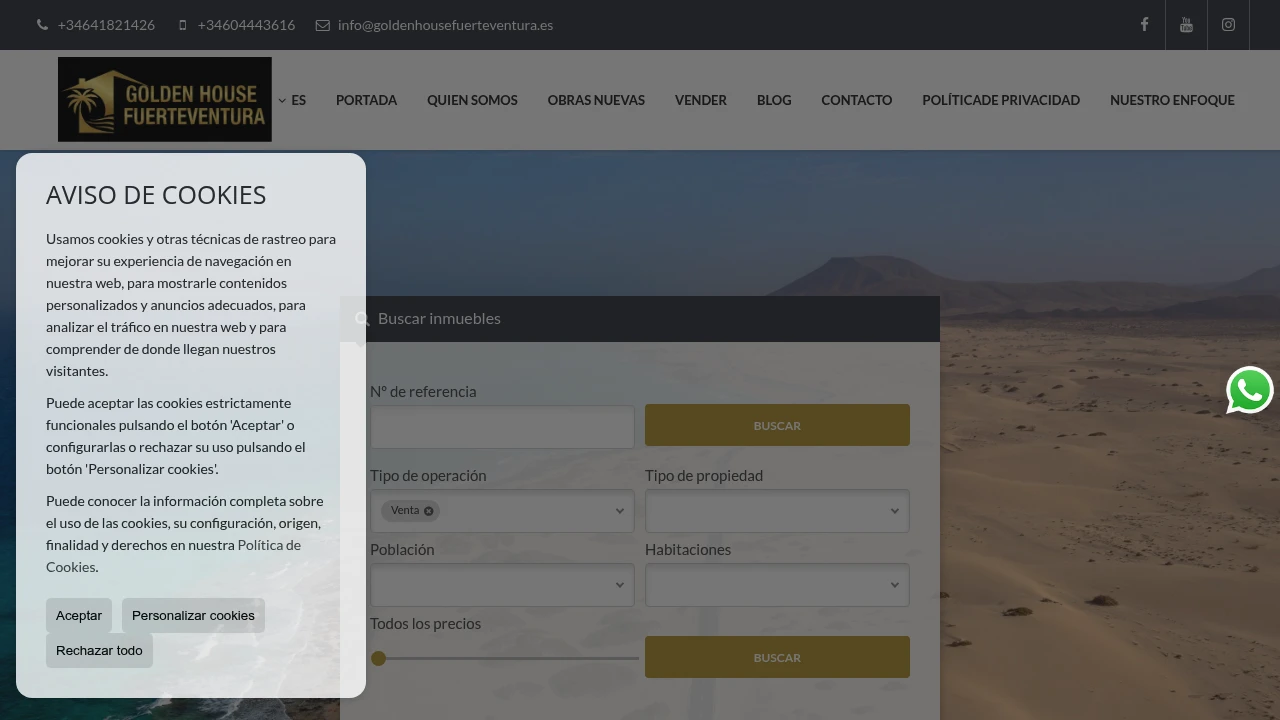Open the Vender menu item
The height and width of the screenshot is (720, 1280).
coord(700,100)
